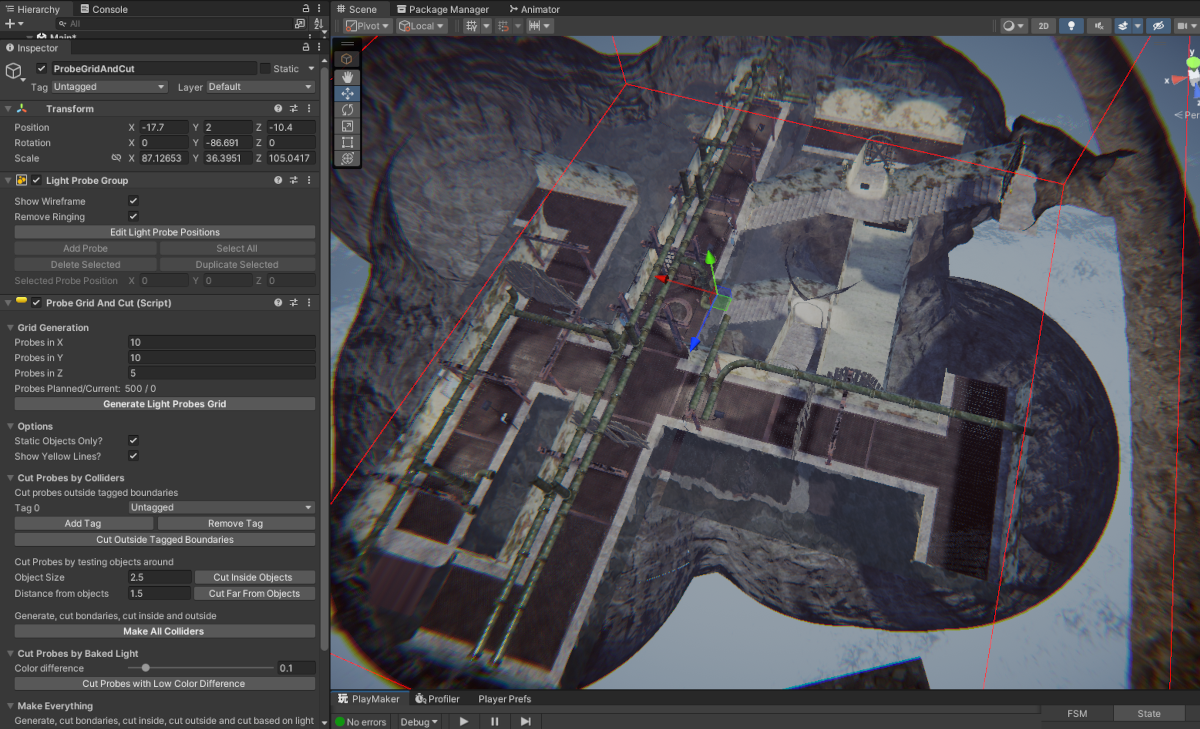The width and height of the screenshot is (1200, 729).
Task: Open Hierarchy panel kebab menu
Action: [x=319, y=9]
